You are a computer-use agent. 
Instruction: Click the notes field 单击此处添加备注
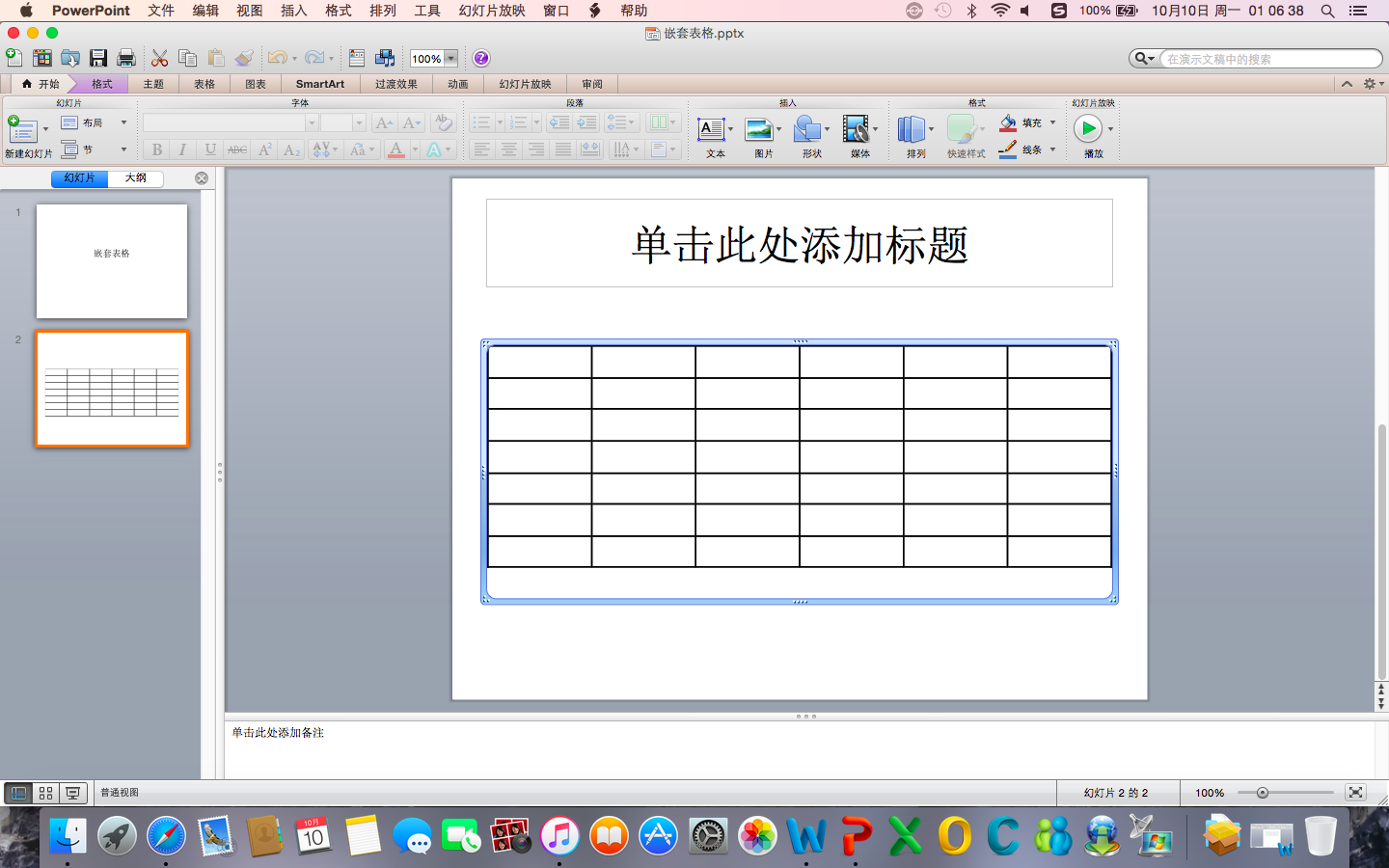pyautogui.click(x=800, y=749)
